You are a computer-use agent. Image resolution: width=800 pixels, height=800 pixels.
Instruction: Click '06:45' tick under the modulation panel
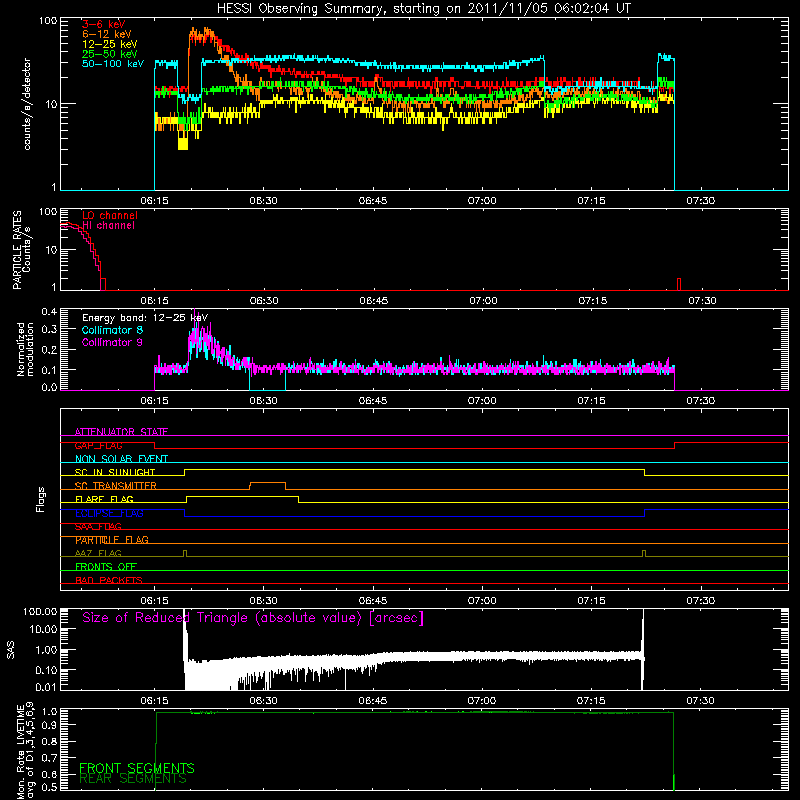373,401
